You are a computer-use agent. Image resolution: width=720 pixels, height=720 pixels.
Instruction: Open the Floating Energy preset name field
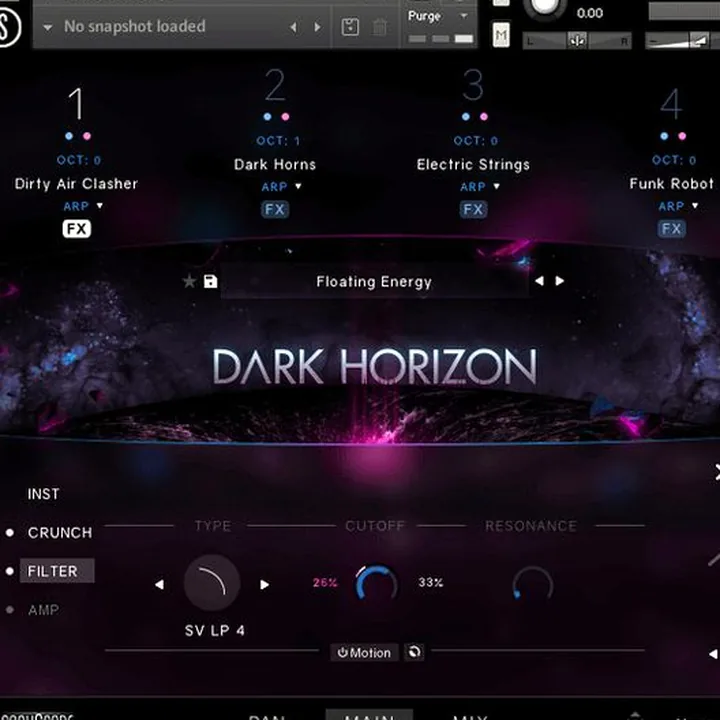(374, 282)
